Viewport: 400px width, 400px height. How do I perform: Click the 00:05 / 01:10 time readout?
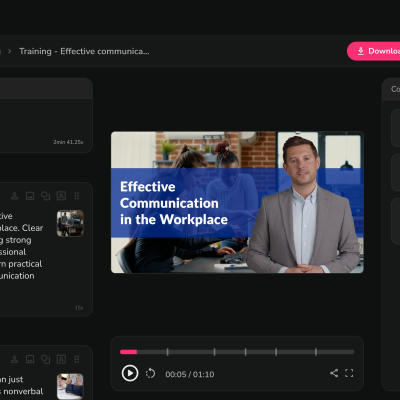(190, 374)
